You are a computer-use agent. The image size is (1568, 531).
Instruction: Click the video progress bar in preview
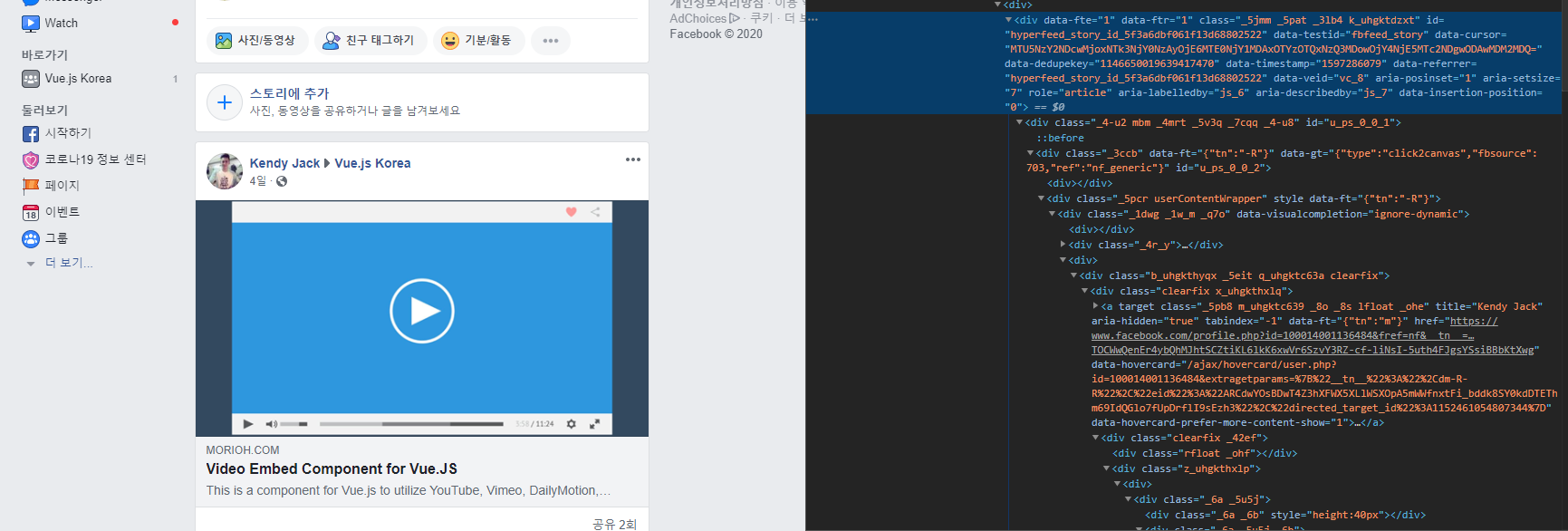(x=411, y=424)
